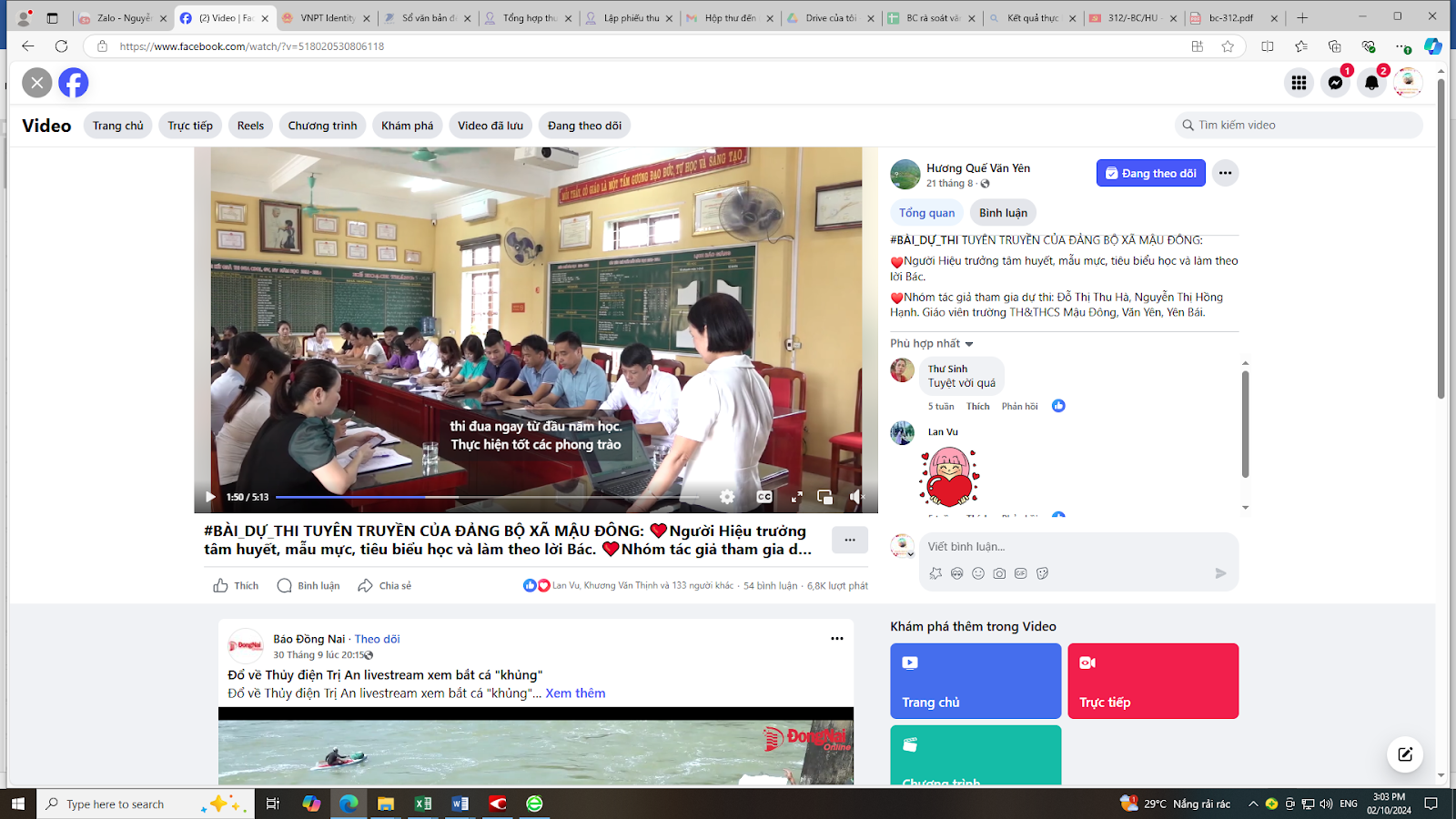Image resolution: width=1456 pixels, height=819 pixels.
Task: Open Excel from the taskbar
Action: point(422,804)
